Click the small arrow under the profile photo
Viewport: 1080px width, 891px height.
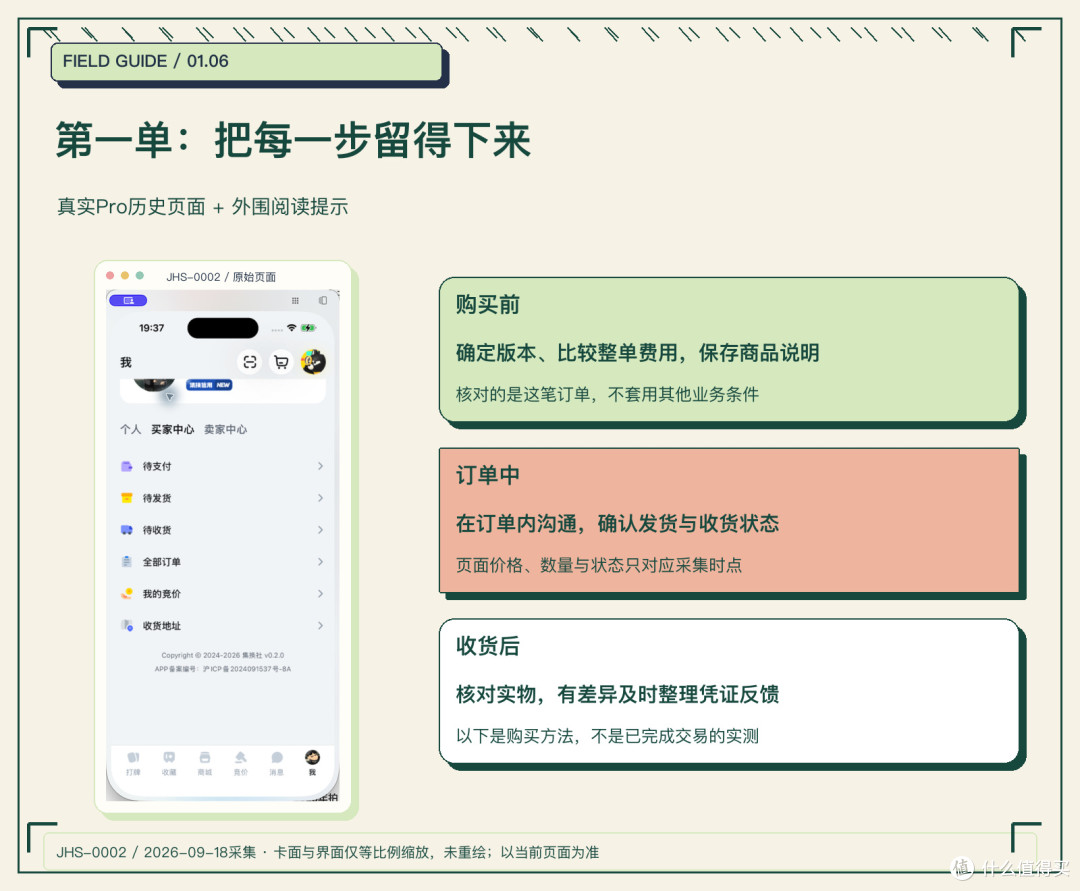coord(169,397)
